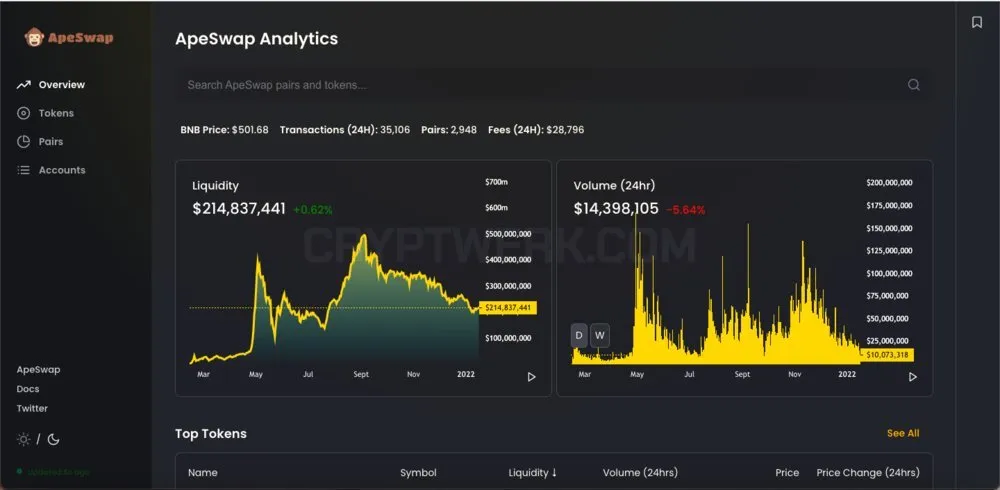1000x490 pixels.
Task: Toggle daily view D on Volume chart
Action: tap(579, 336)
